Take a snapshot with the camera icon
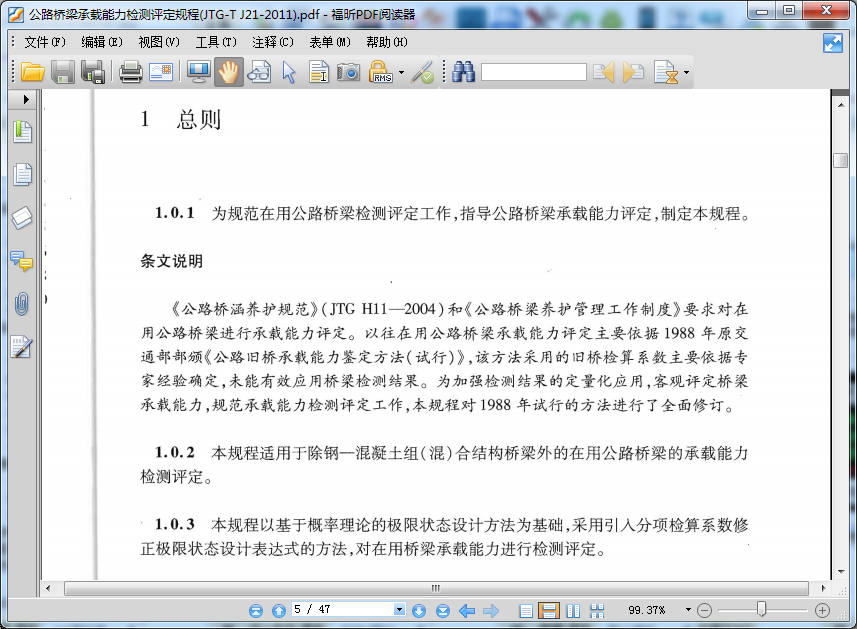This screenshot has height=629, width=857. click(348, 72)
